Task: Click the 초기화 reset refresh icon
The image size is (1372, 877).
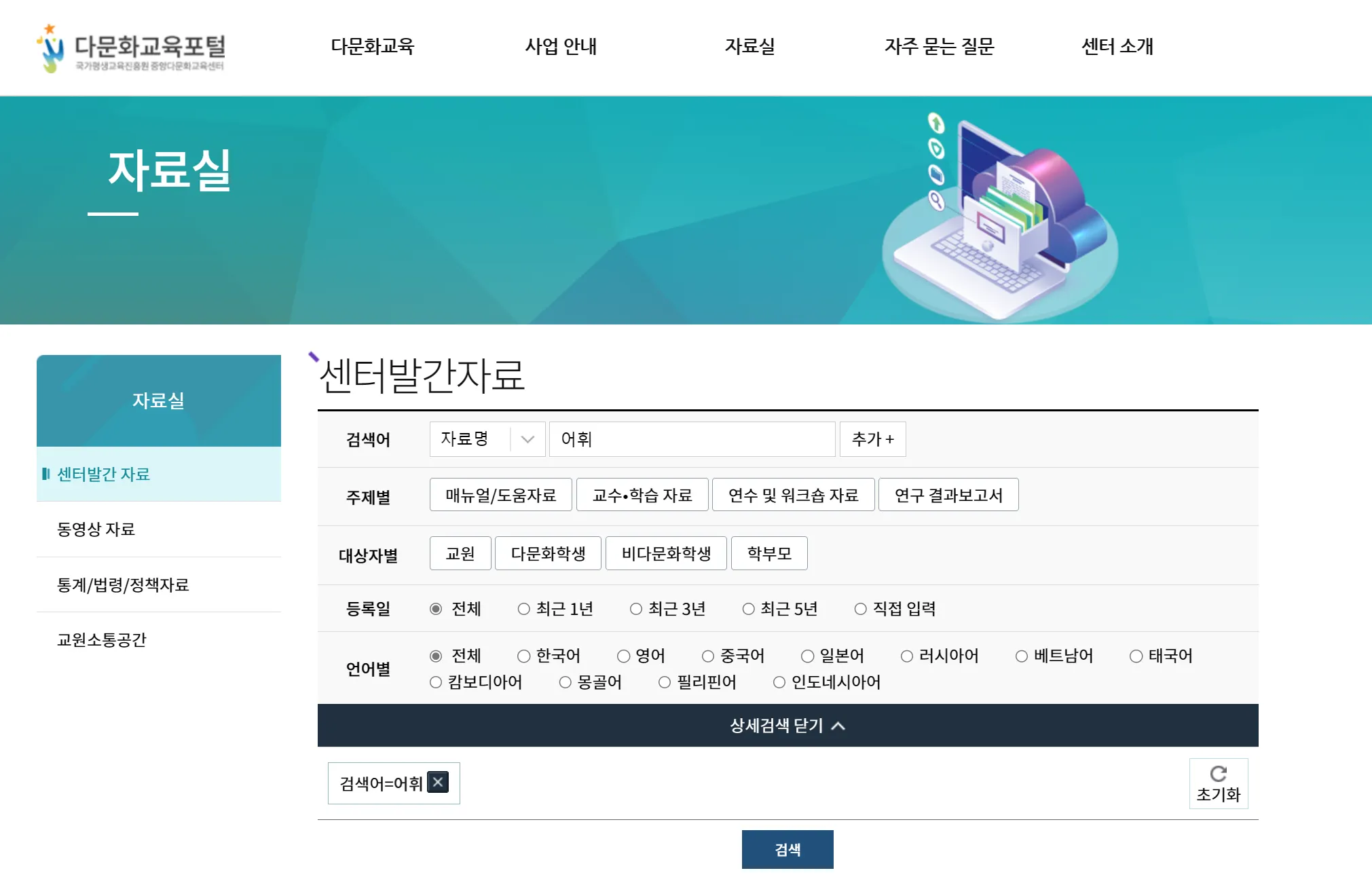Action: (x=1218, y=774)
